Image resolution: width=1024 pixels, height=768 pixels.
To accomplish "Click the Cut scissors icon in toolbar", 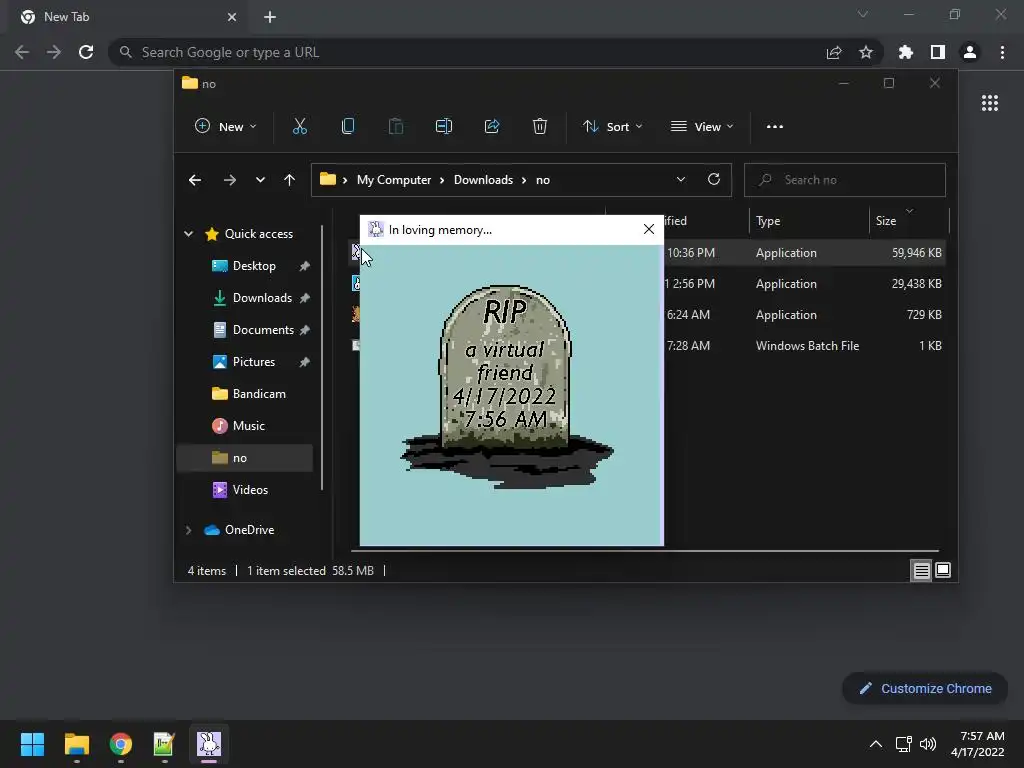I will click(299, 126).
